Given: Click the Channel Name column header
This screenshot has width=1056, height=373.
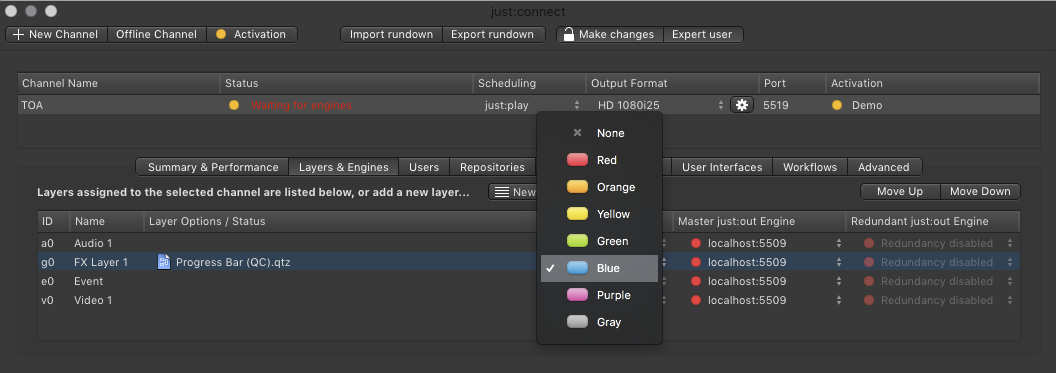Looking at the screenshot, I should coord(119,83).
